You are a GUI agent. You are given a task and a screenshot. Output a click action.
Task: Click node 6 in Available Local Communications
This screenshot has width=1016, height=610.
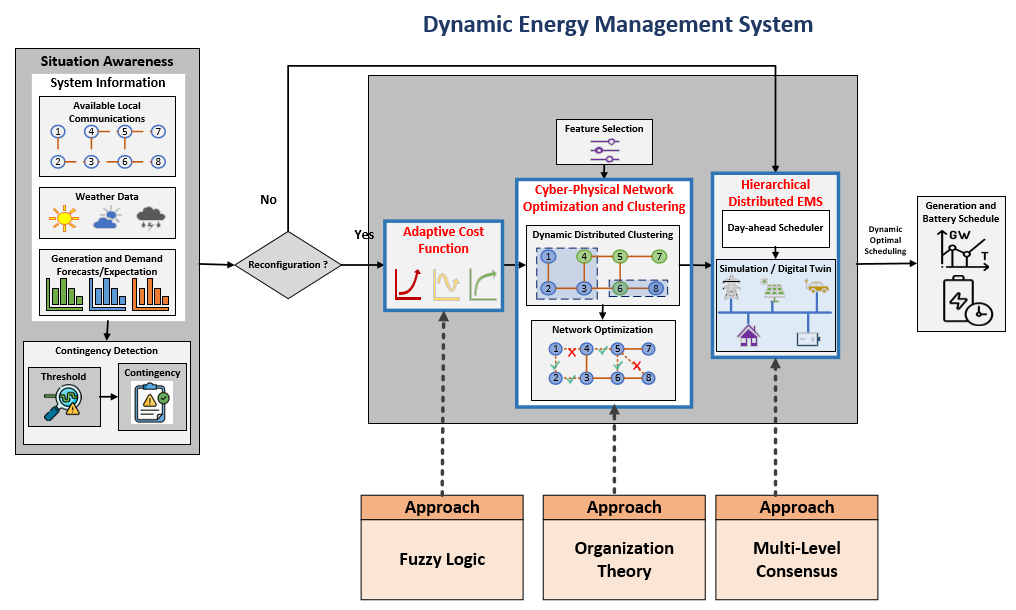pyautogui.click(x=124, y=161)
